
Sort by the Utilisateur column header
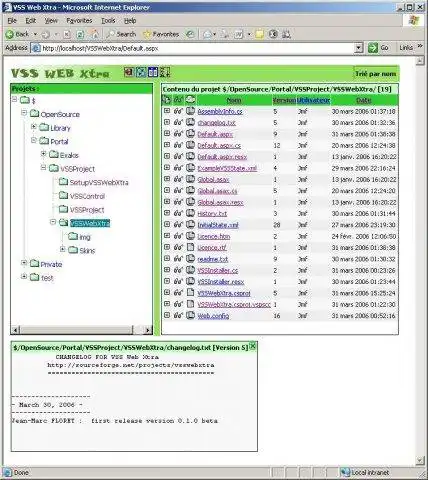coord(313,100)
